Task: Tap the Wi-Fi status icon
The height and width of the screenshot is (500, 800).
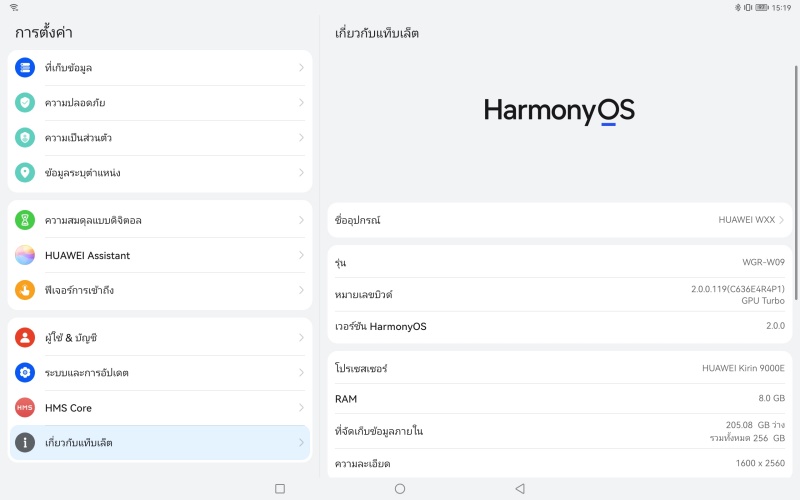Action: click(x=14, y=7)
